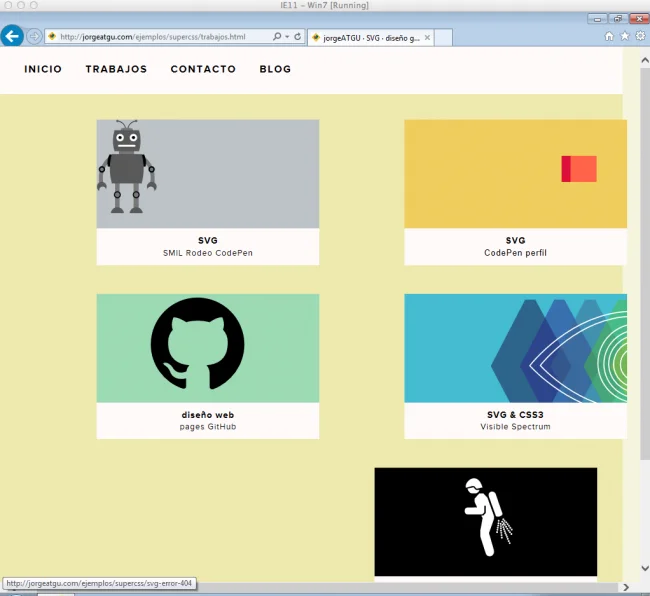Close the jorgeATGU browser tab
Image resolution: width=650 pixels, height=596 pixels.
[427, 38]
